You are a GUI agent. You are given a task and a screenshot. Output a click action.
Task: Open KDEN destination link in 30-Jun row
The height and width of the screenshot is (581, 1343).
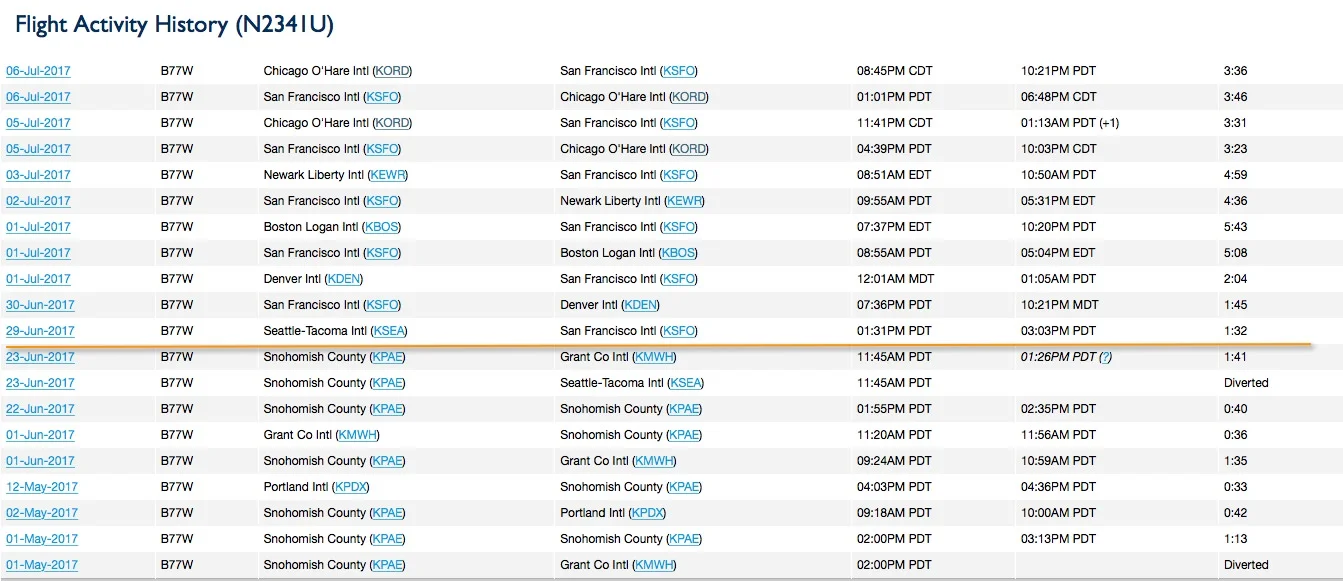click(x=641, y=305)
